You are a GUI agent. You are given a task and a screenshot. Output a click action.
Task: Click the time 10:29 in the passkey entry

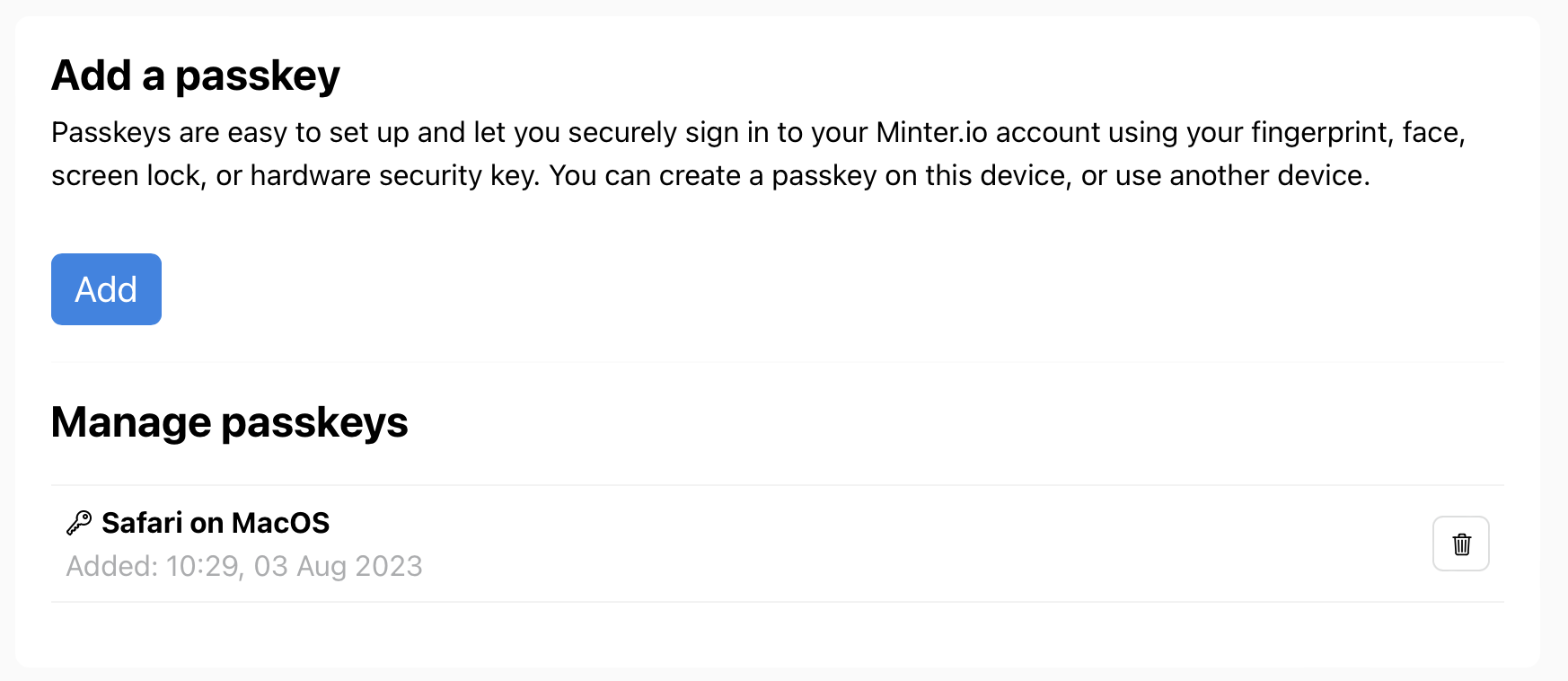point(203,566)
